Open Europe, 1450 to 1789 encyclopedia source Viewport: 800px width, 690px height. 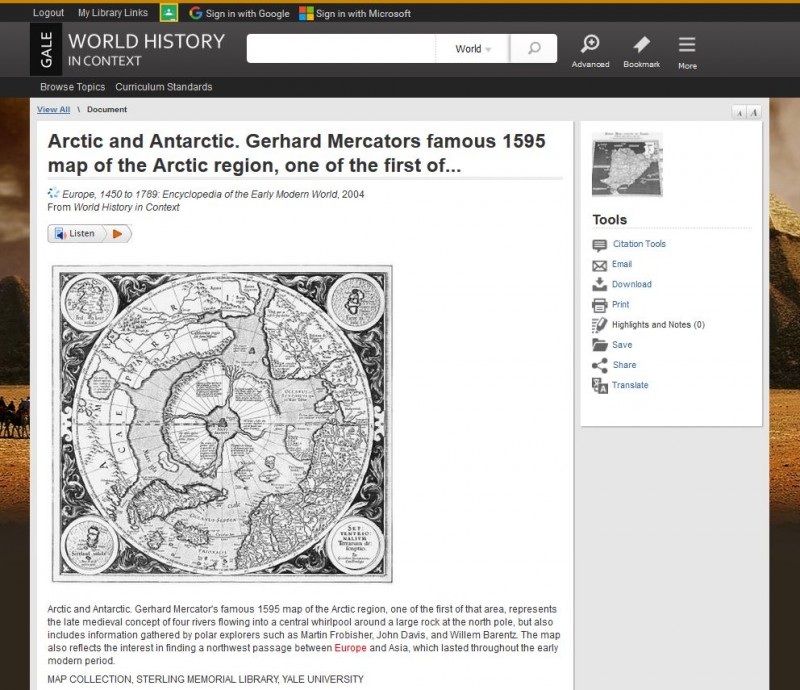click(199, 194)
